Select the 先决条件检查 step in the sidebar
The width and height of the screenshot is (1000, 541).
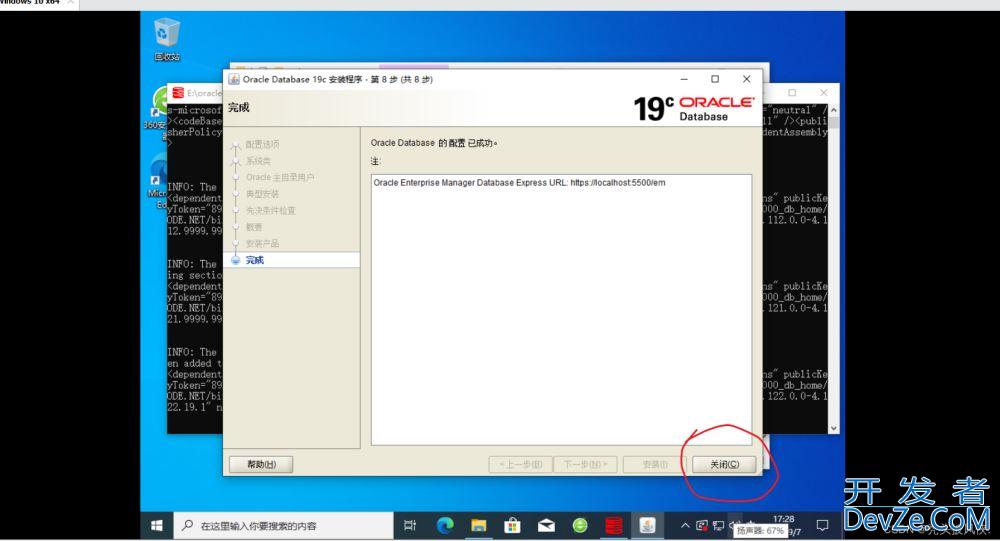click(270, 211)
